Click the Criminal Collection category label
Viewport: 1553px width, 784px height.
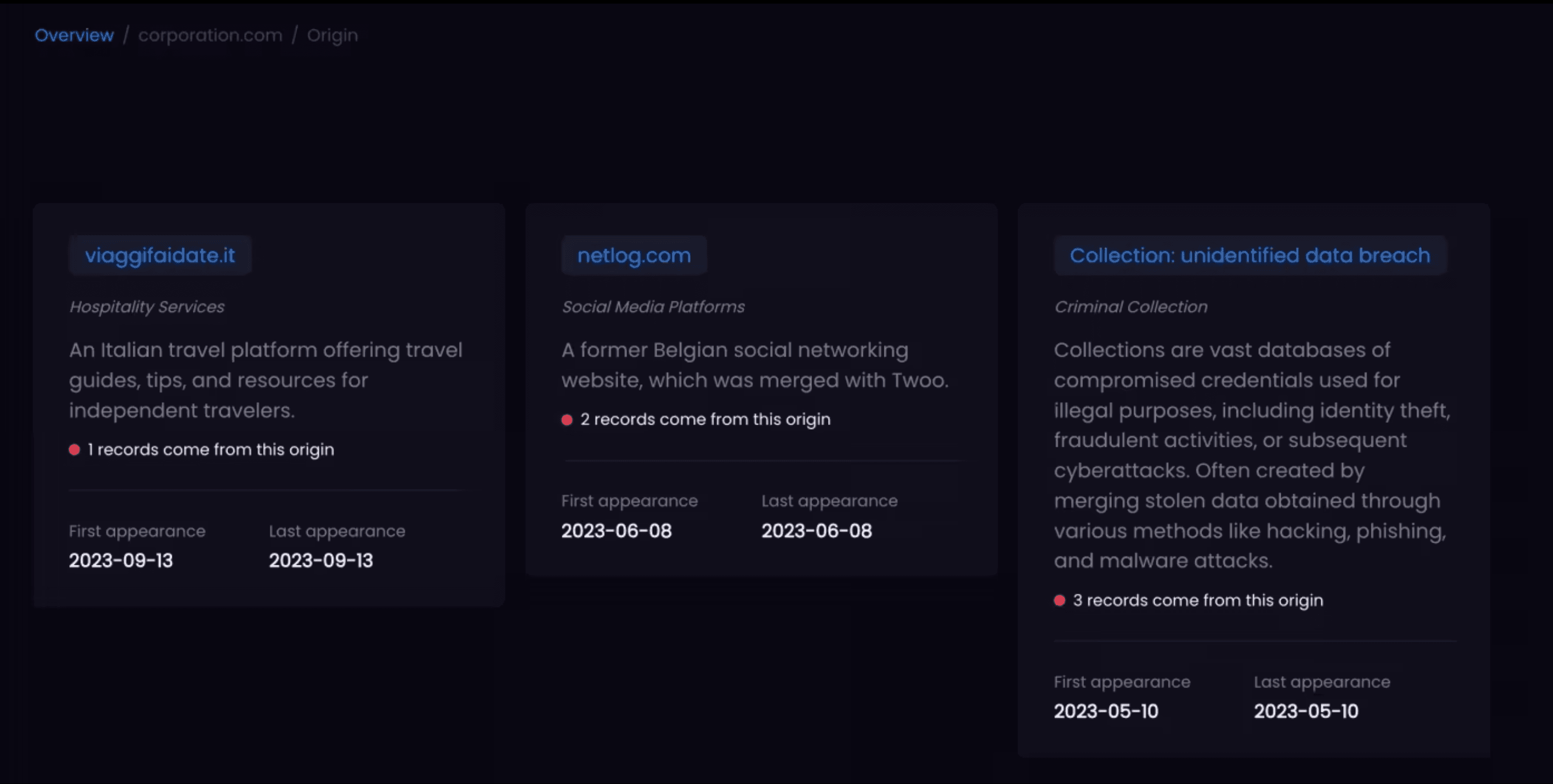tap(1130, 307)
